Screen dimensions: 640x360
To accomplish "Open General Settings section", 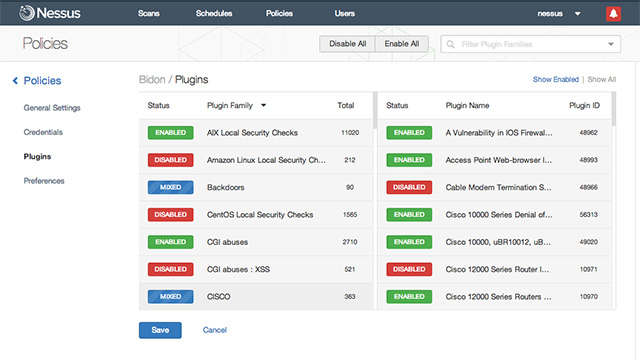I will [52, 108].
